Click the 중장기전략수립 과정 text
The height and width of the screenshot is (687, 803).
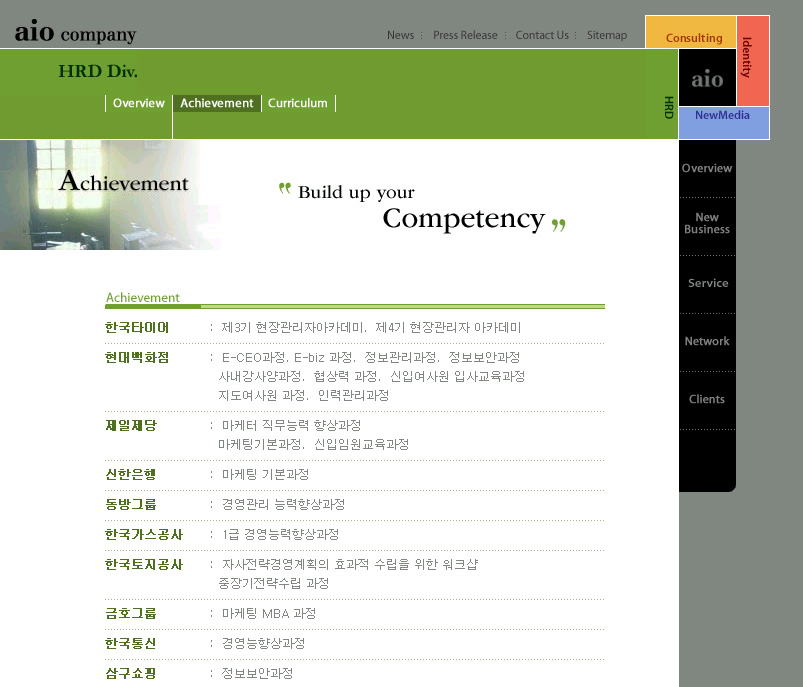coord(273,583)
